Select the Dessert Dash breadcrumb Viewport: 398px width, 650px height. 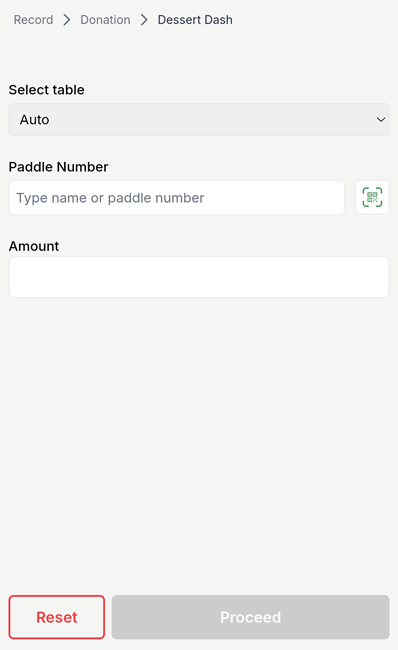click(x=195, y=20)
